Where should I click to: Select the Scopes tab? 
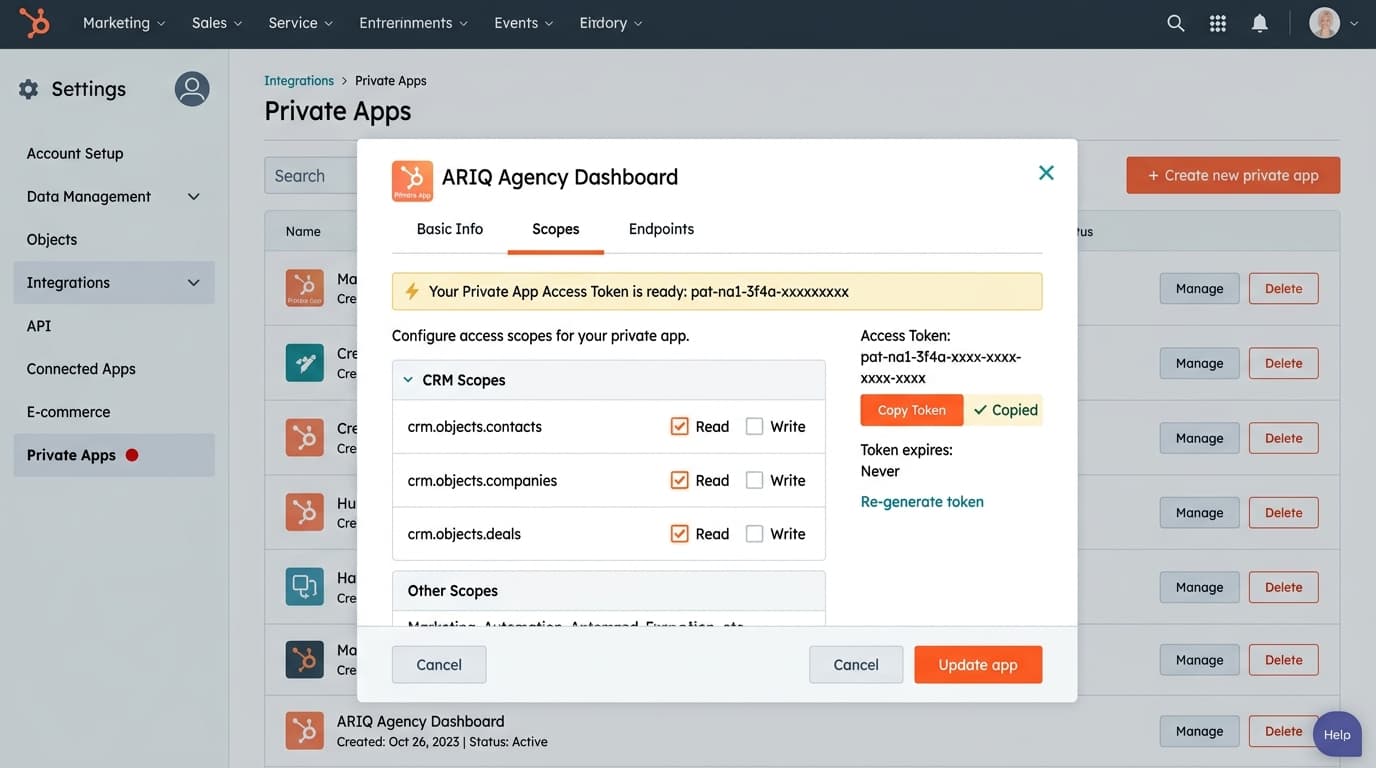tap(556, 229)
